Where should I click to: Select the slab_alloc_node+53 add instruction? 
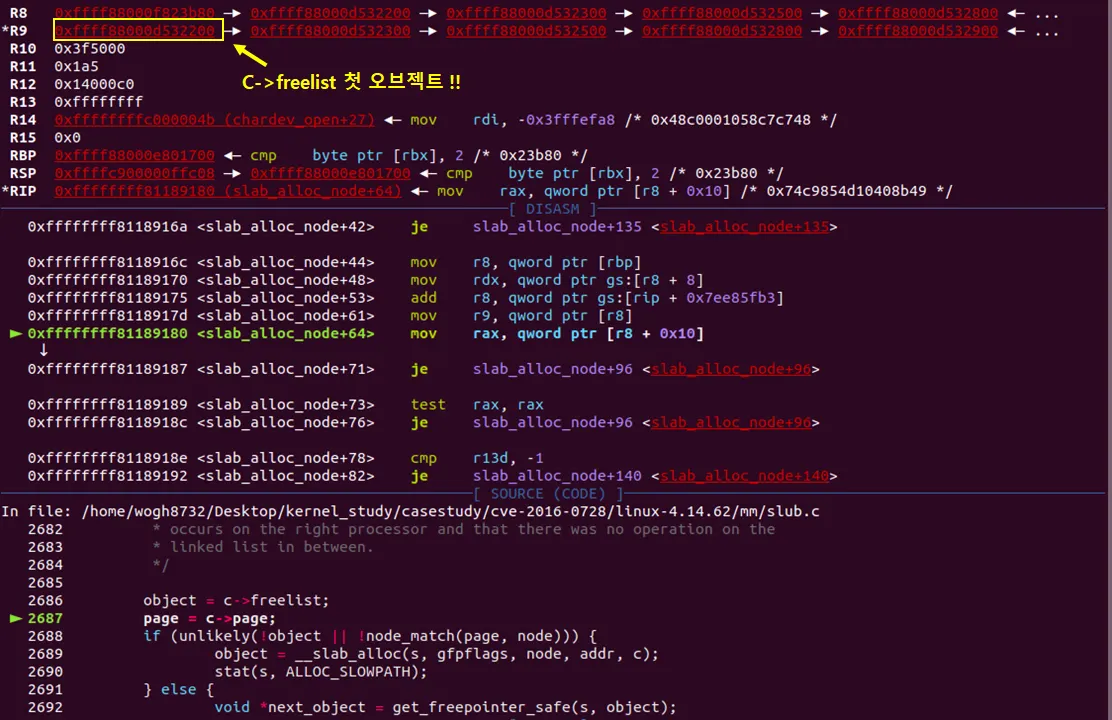click(x=406, y=297)
